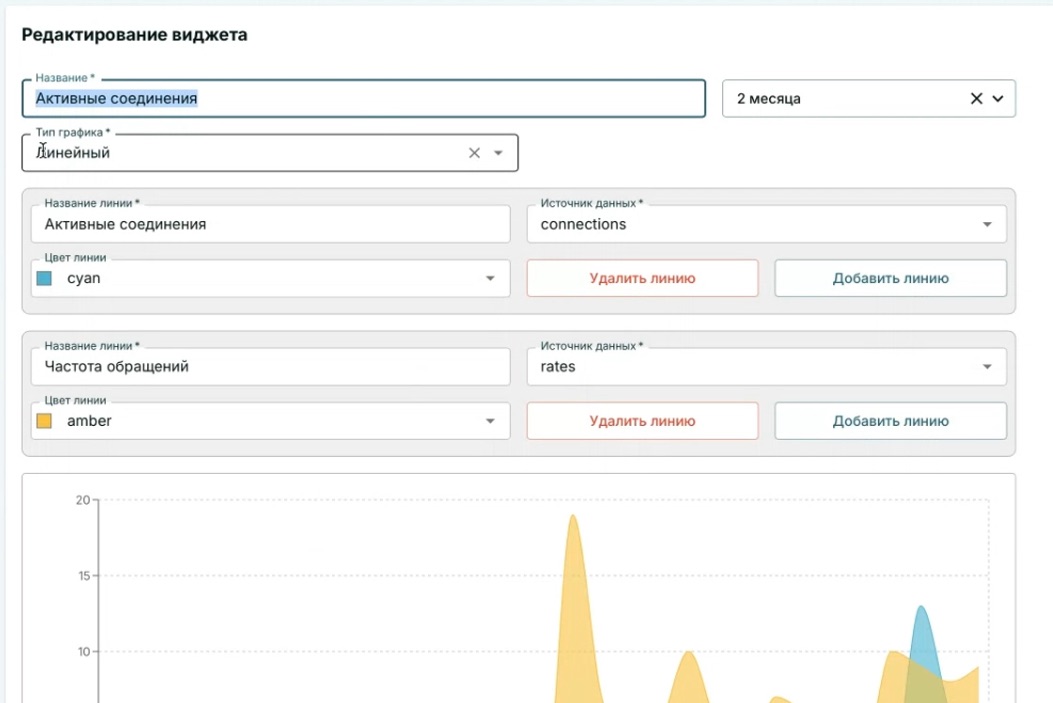Viewport: 1053px width, 703px height.
Task: Delete the 'Частота обращений' line
Action: click(x=643, y=421)
